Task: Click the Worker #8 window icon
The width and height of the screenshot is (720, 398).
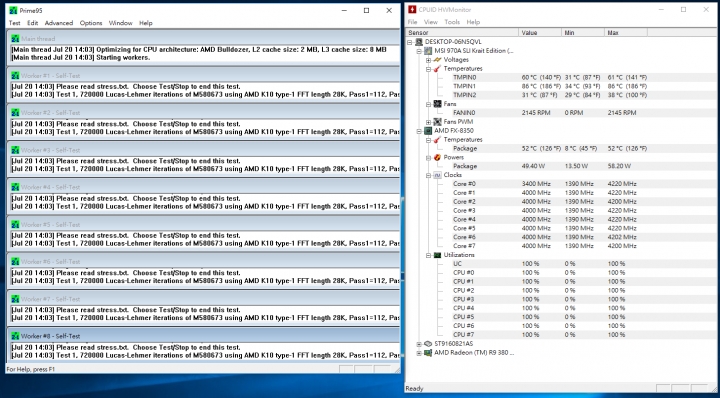Action: [x=15, y=336]
